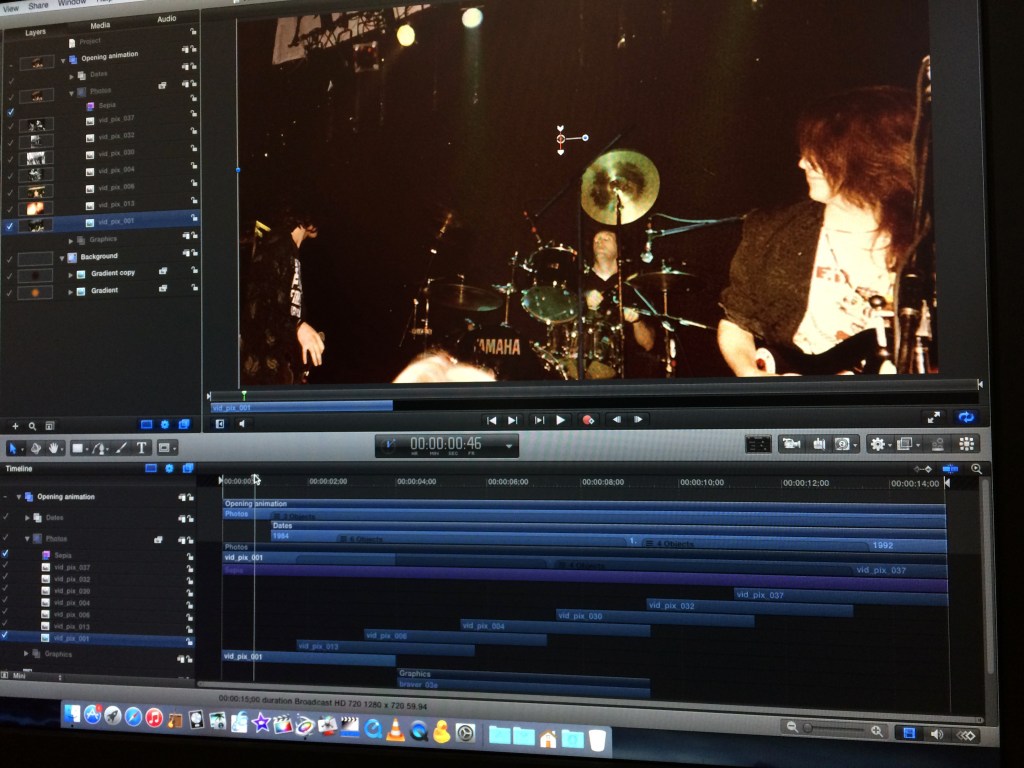This screenshot has width=1024, height=768.
Task: Open the search icon below Layers list
Action: (32, 425)
